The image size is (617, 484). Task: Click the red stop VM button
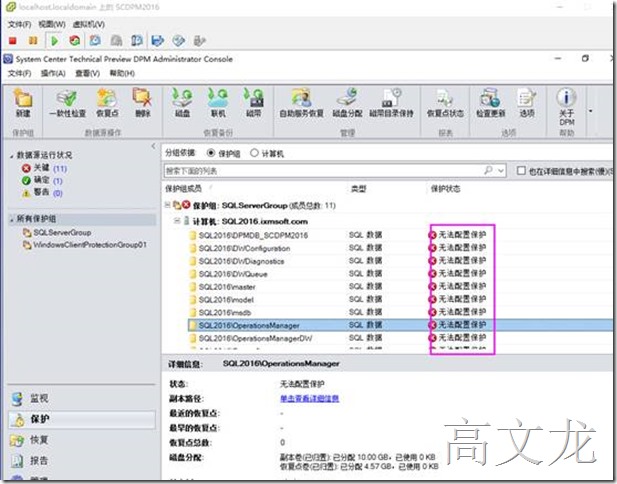pyautogui.click(x=13, y=41)
